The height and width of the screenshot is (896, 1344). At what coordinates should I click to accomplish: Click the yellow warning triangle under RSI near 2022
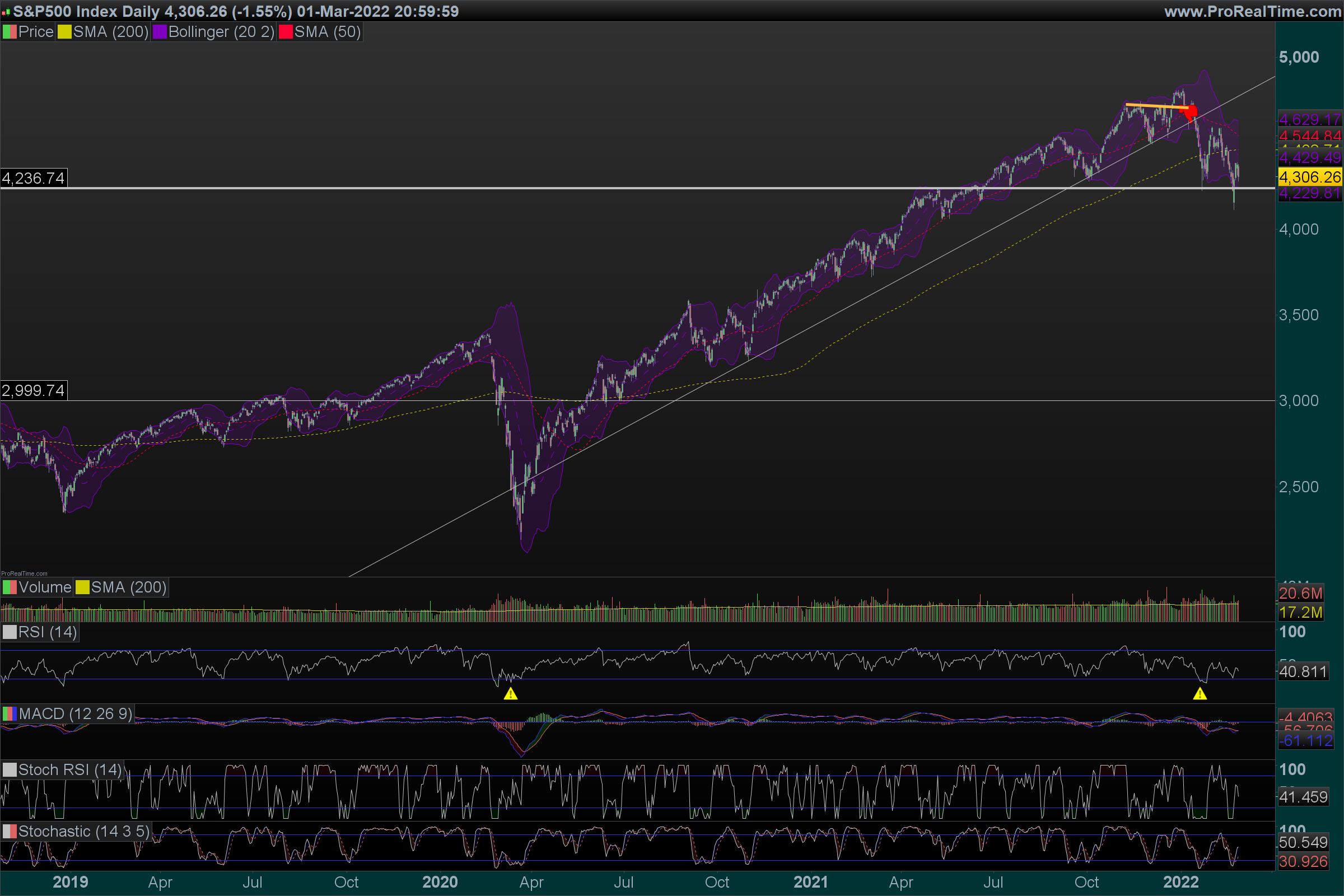click(x=1200, y=694)
